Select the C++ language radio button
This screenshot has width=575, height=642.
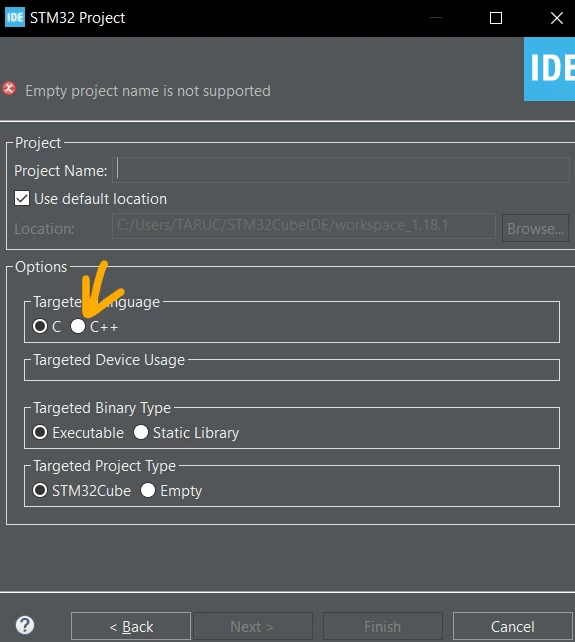pos(78,326)
